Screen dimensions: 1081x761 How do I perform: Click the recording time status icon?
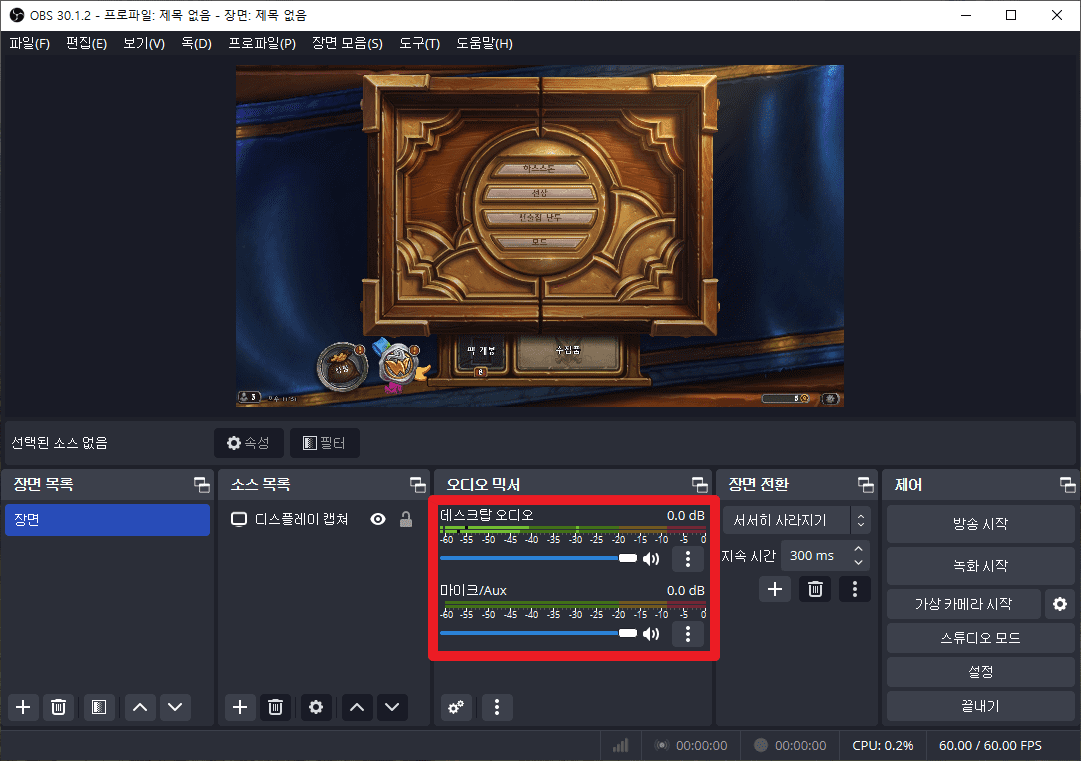click(761, 745)
